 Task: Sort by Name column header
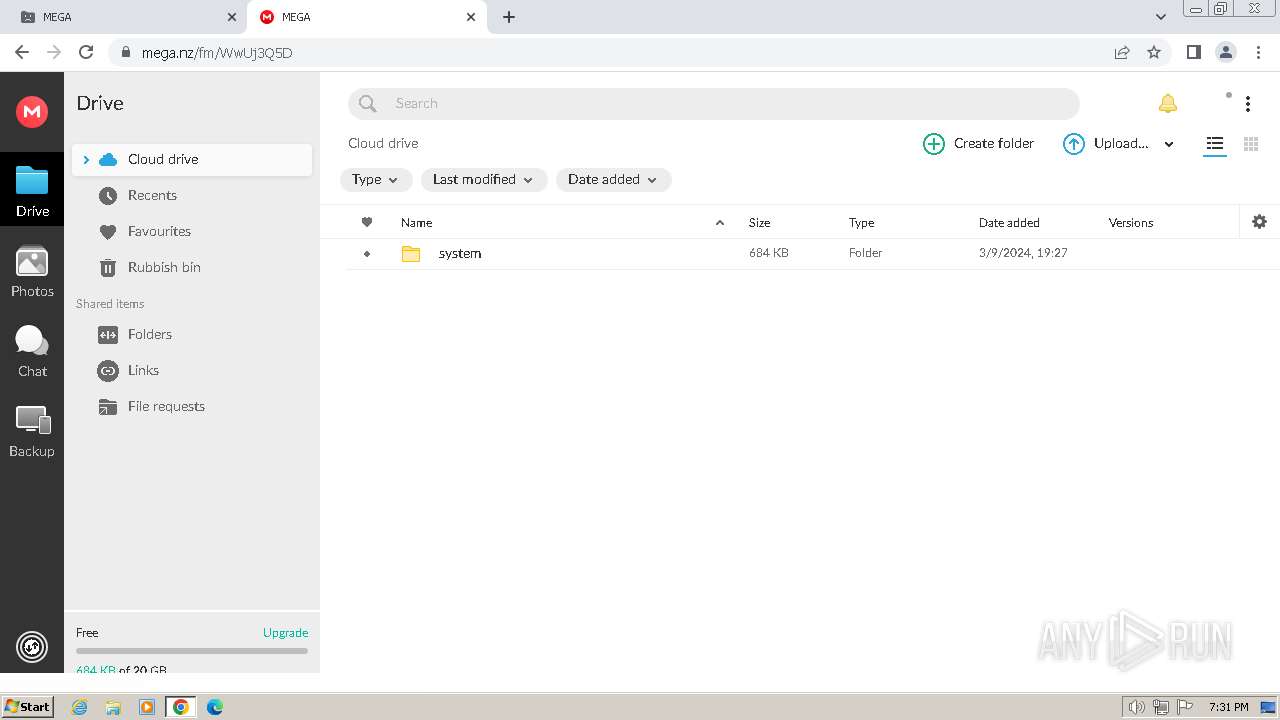tap(416, 223)
